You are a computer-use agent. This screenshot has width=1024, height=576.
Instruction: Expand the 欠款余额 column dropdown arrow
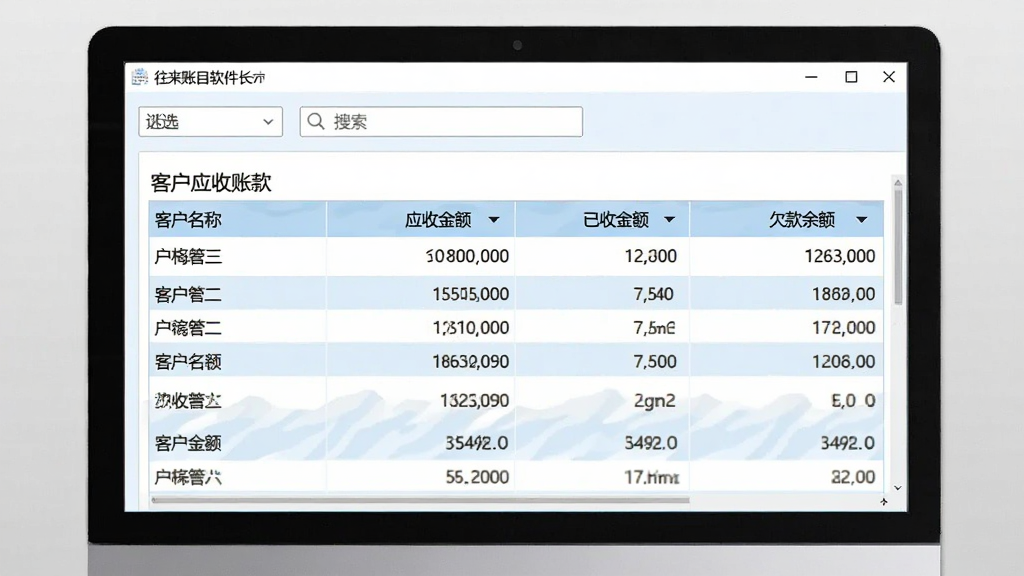click(x=861, y=220)
